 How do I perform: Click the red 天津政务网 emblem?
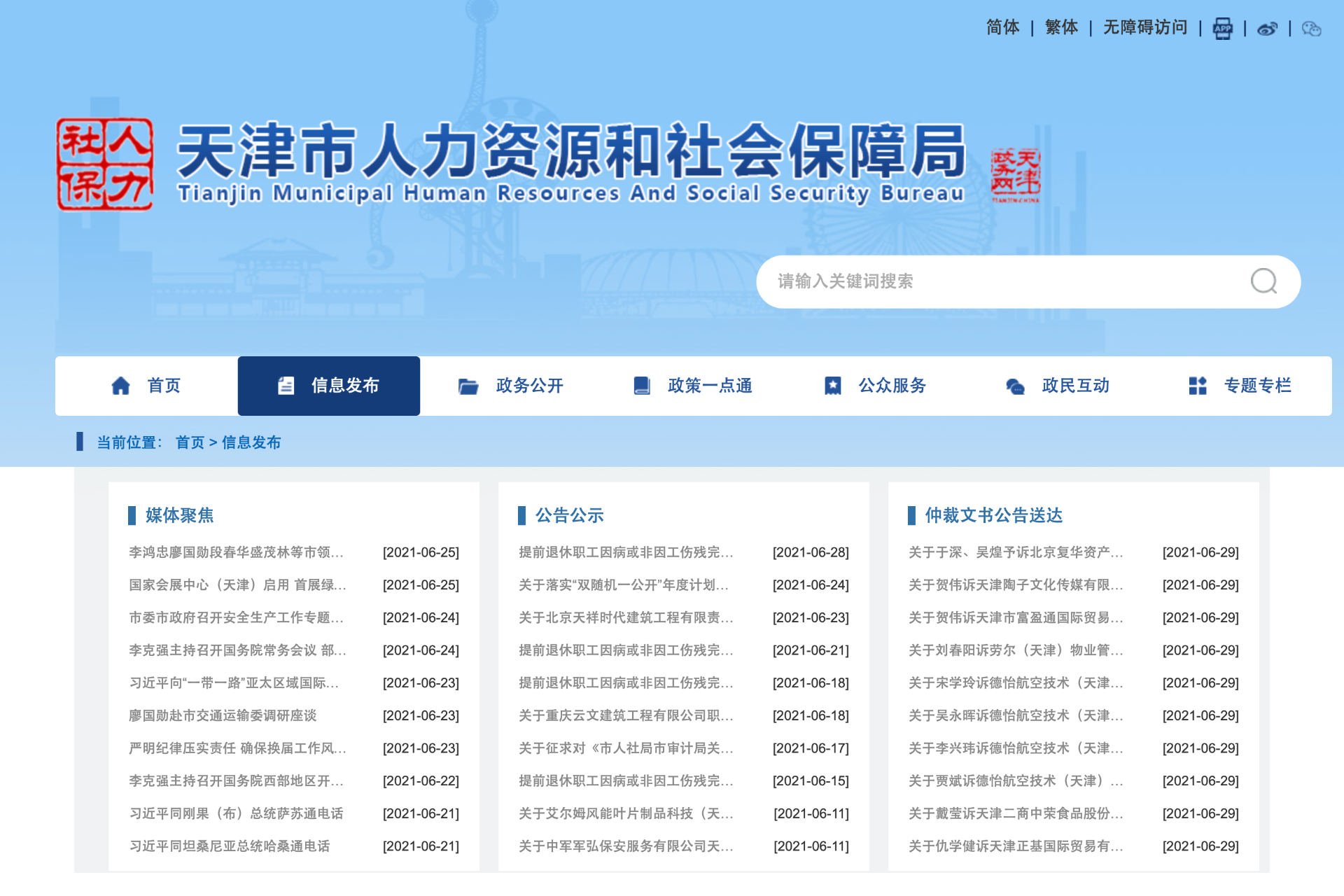pos(1015,175)
